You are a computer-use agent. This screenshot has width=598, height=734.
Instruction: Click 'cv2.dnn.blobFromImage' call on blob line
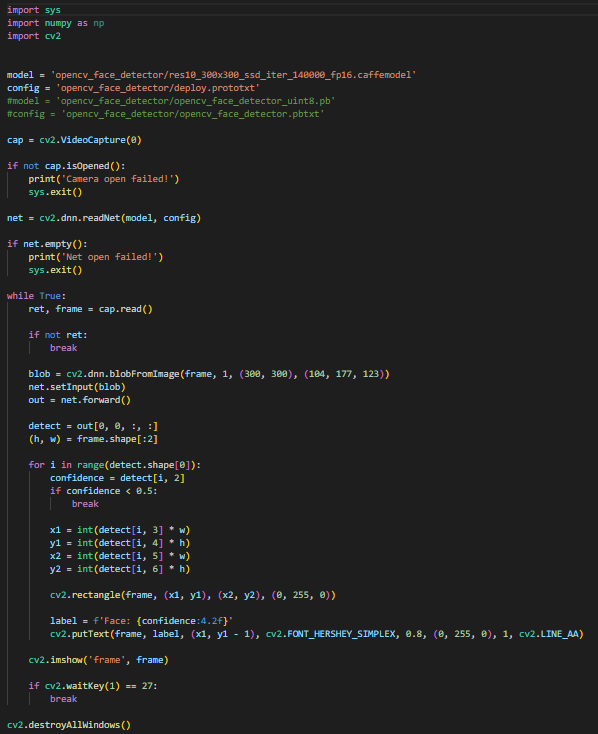point(123,374)
